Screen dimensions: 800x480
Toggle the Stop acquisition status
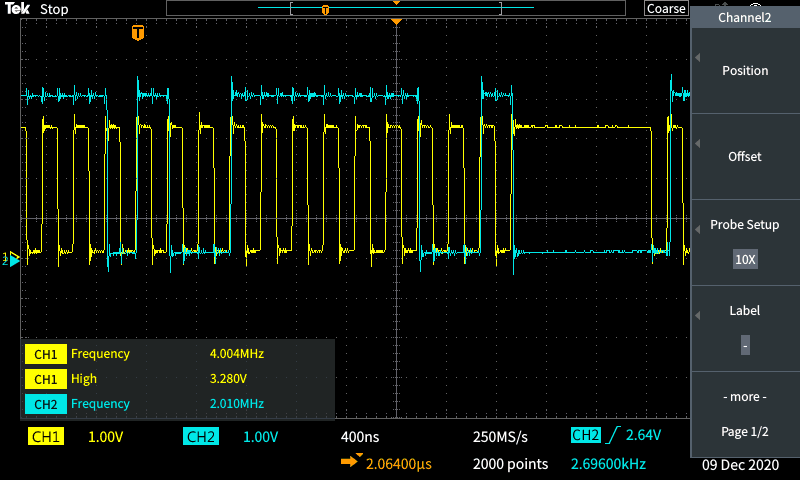(54, 9)
